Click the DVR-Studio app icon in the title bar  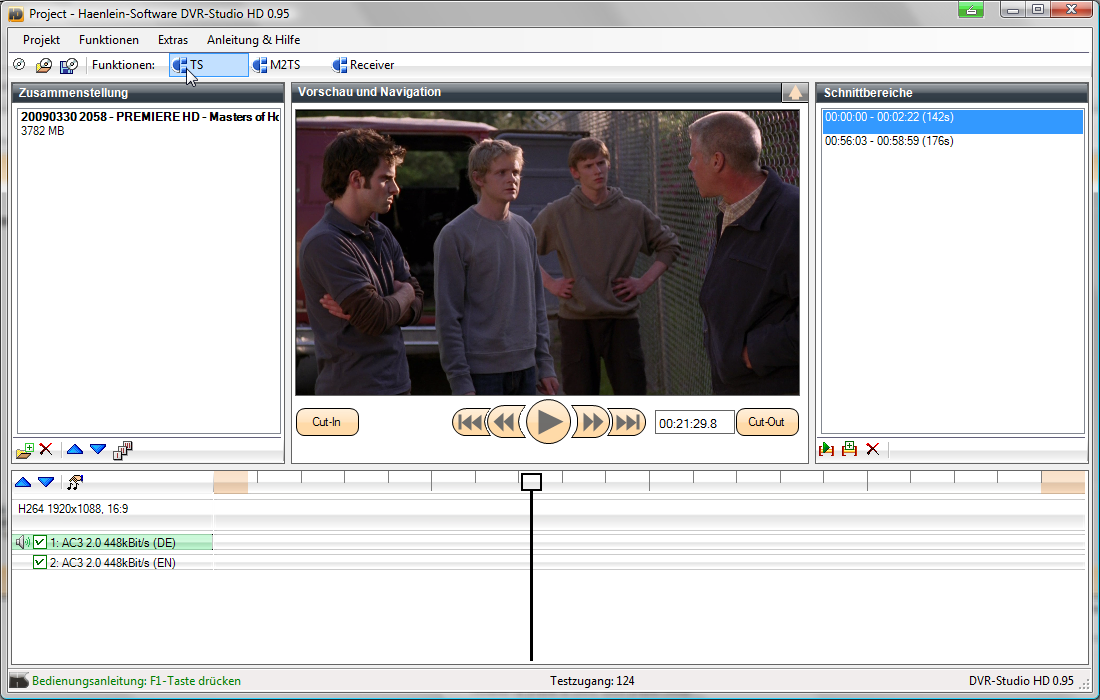pos(15,13)
